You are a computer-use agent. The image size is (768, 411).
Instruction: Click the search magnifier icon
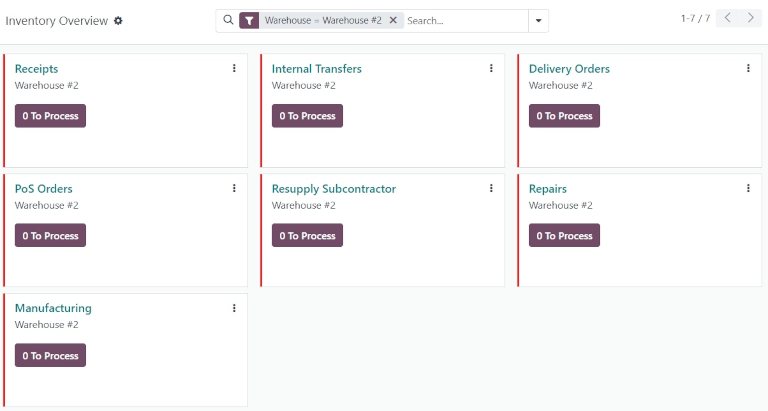coord(228,20)
